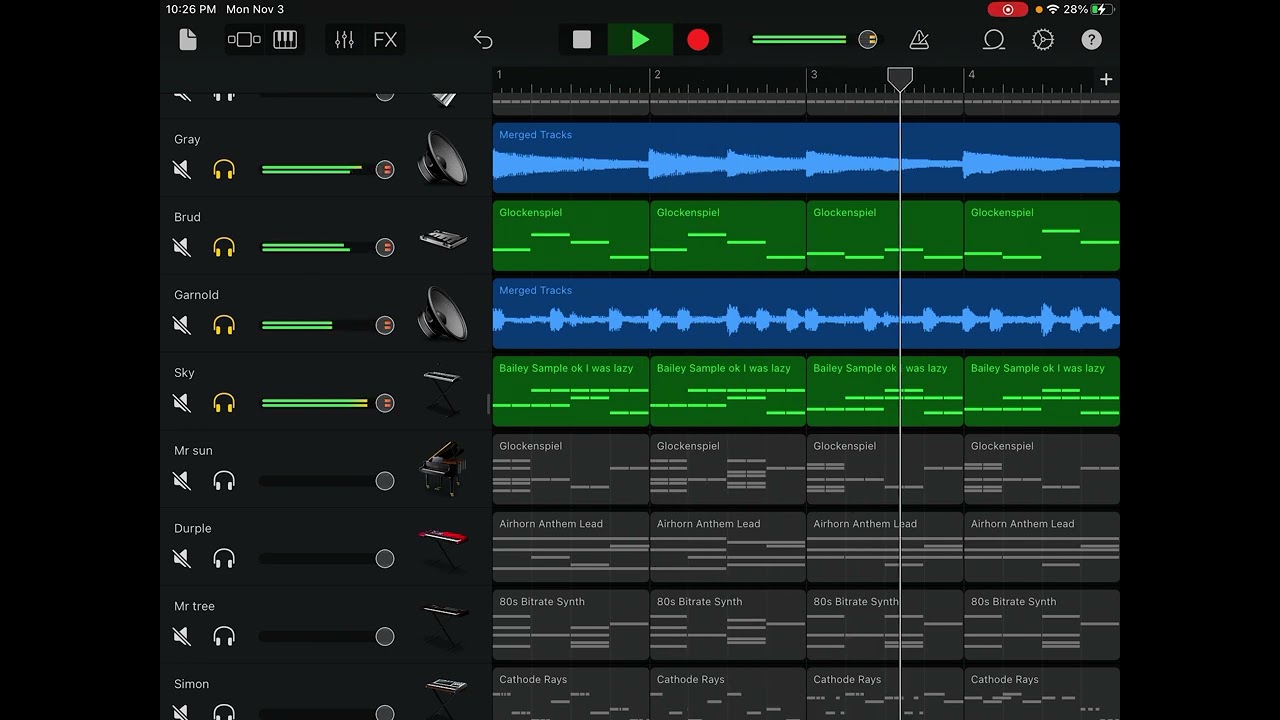
Task: Switch to tracks view button
Action: (244, 40)
